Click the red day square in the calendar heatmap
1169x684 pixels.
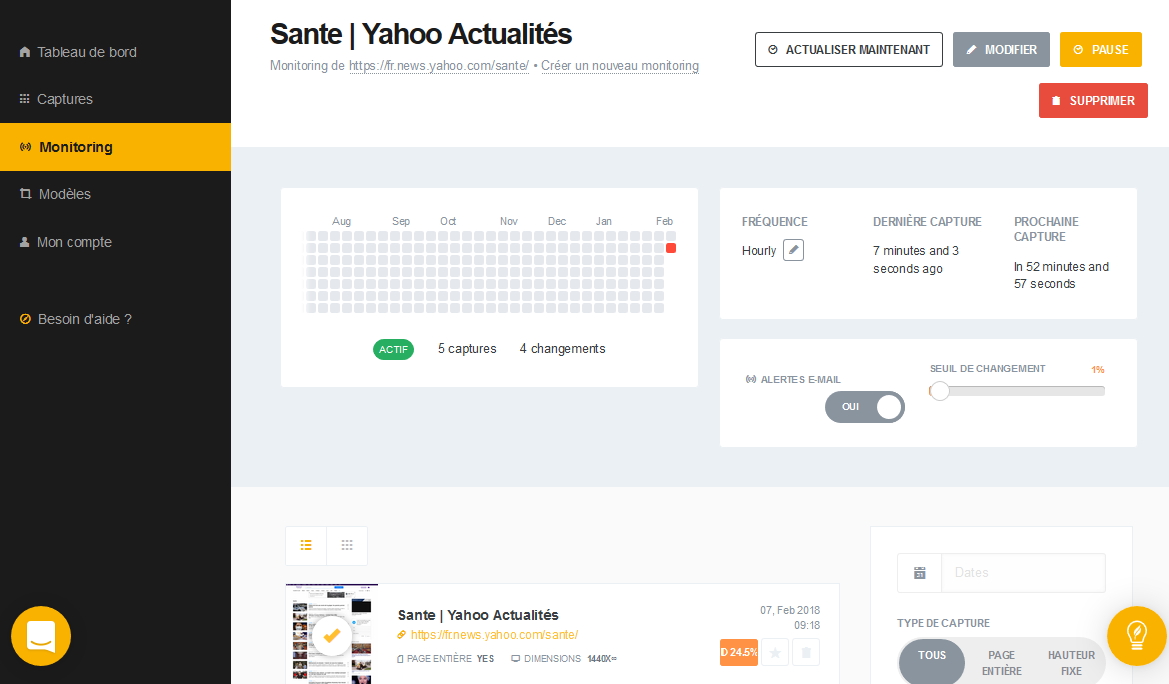pos(671,248)
